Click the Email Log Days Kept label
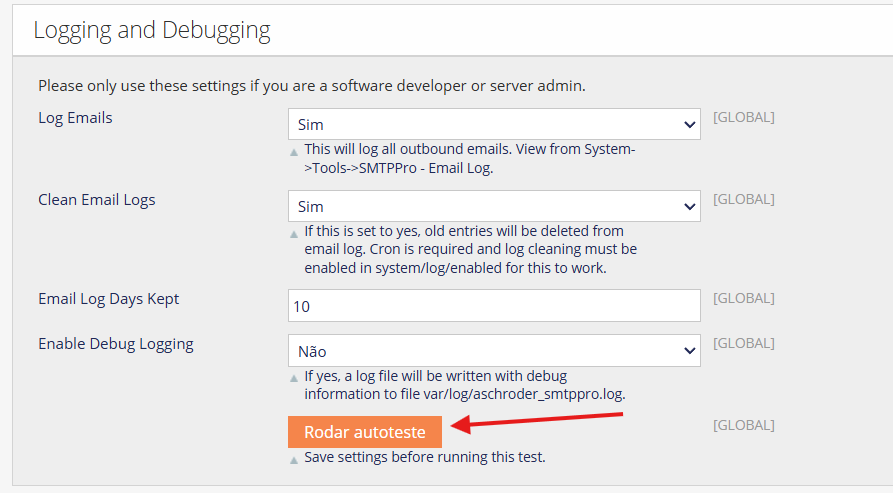 point(109,299)
